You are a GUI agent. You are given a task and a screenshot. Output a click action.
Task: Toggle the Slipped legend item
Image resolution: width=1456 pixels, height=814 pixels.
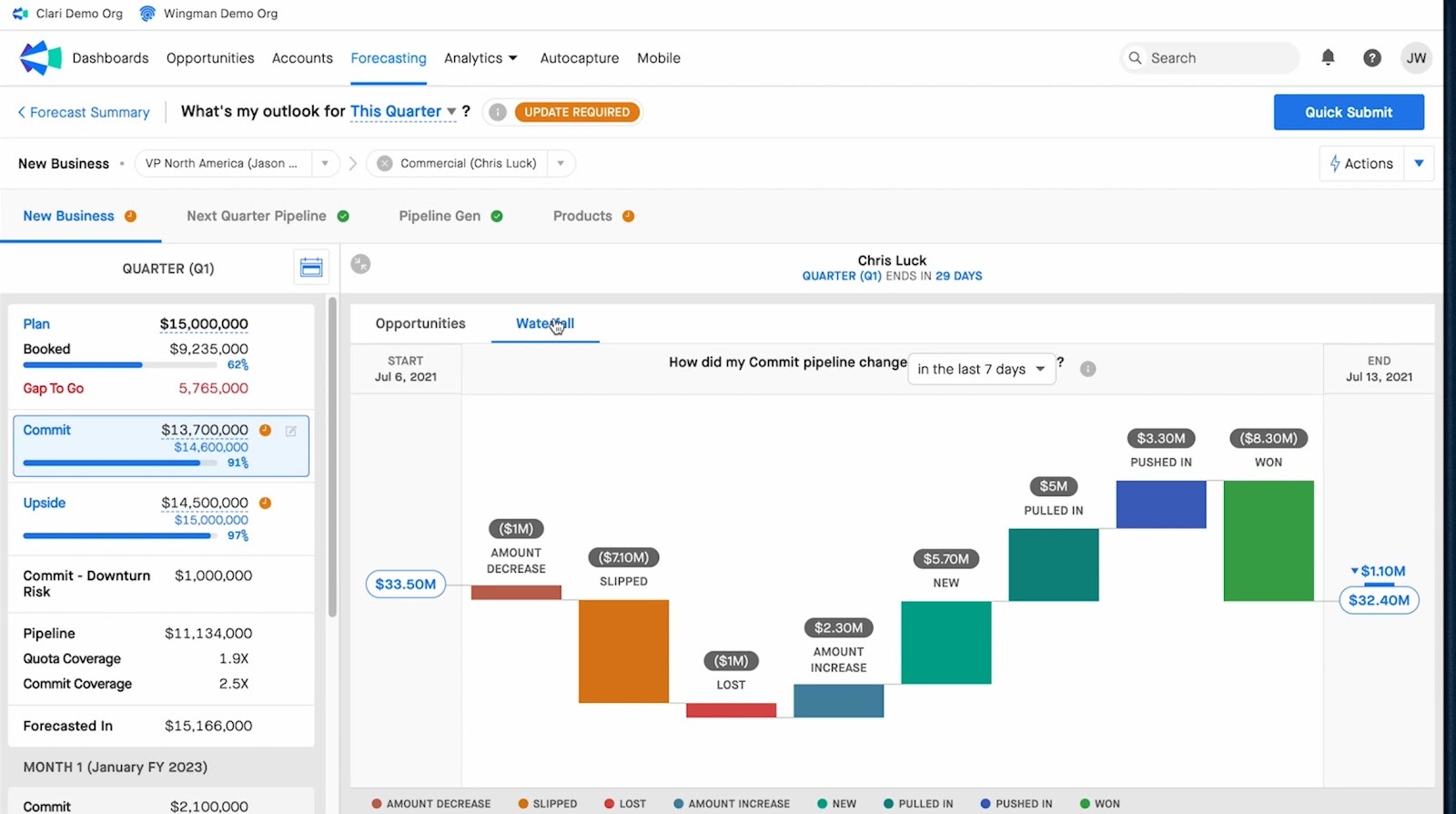tap(548, 804)
